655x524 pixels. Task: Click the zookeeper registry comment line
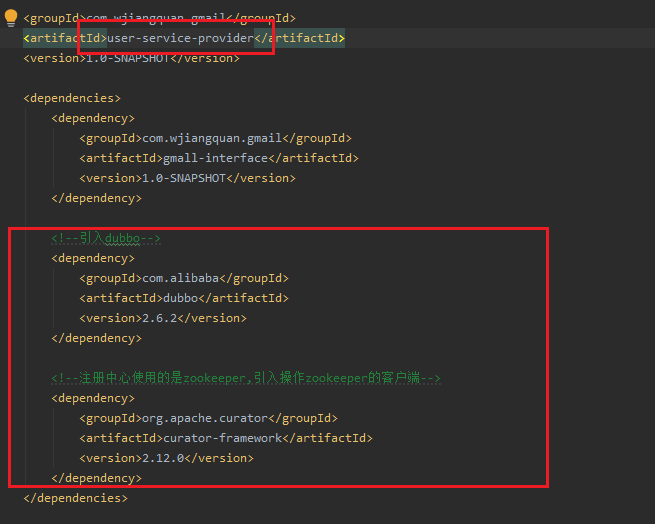[246, 378]
